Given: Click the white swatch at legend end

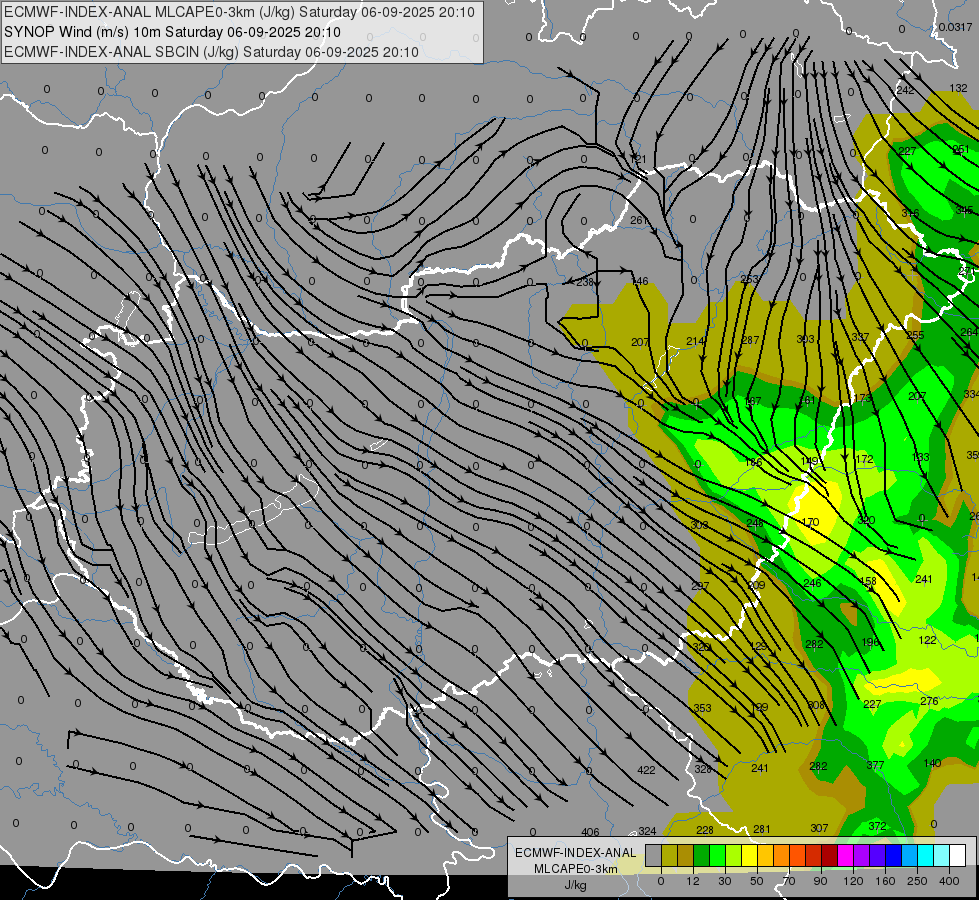Looking at the screenshot, I should (958, 855).
